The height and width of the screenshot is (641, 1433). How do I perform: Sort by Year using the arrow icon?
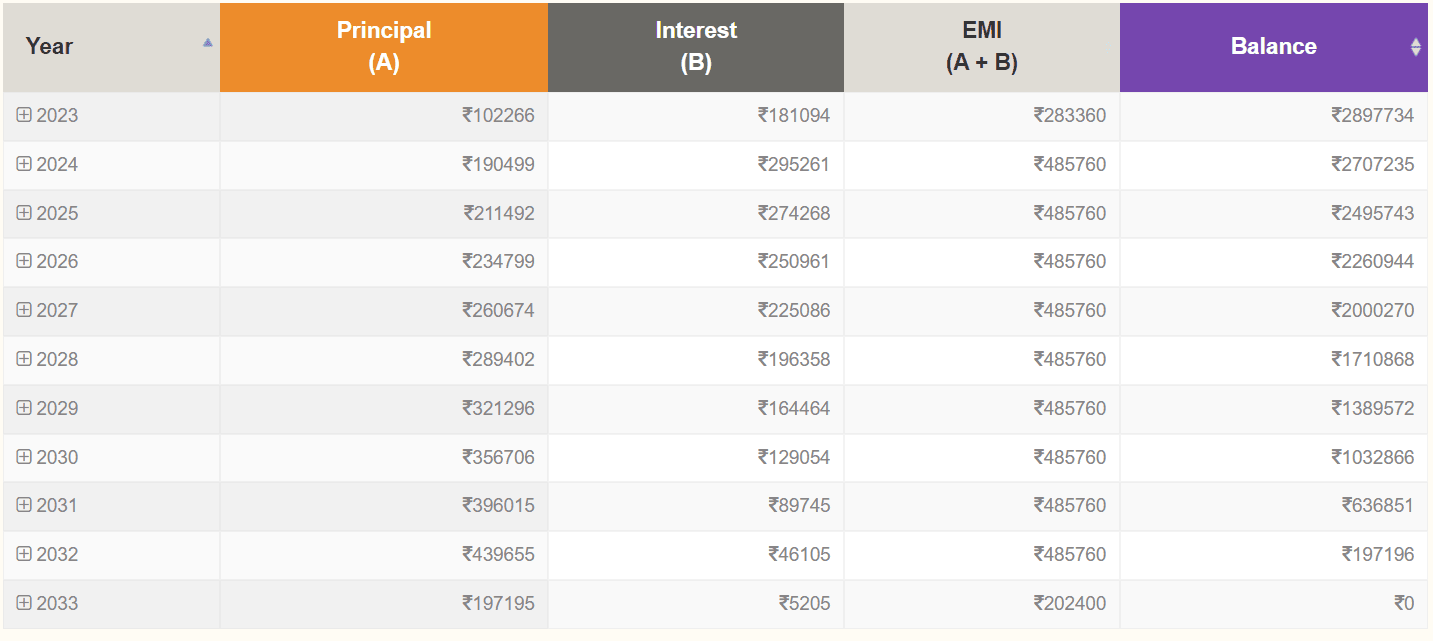point(207,43)
